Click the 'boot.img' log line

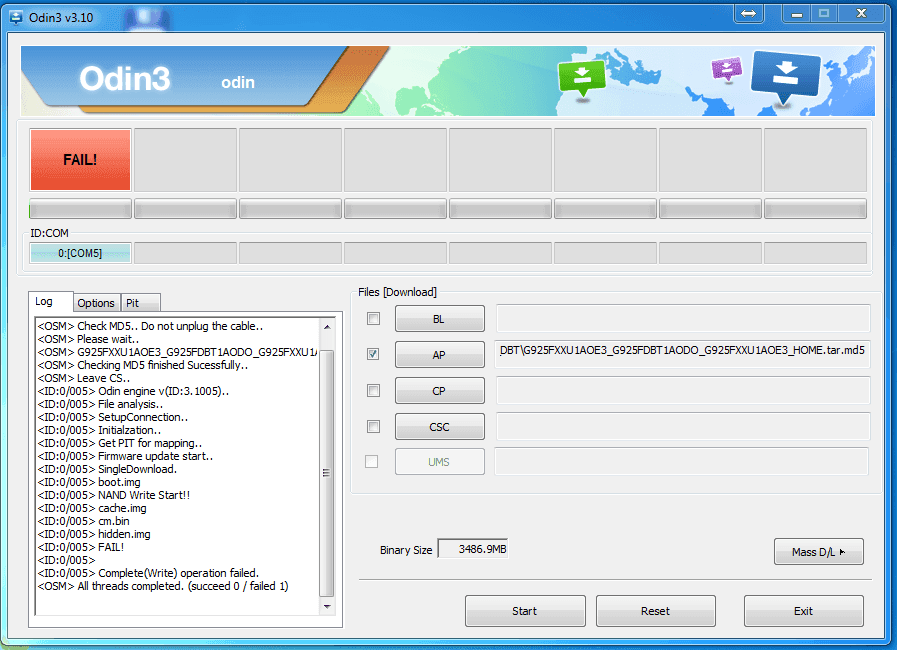89,482
